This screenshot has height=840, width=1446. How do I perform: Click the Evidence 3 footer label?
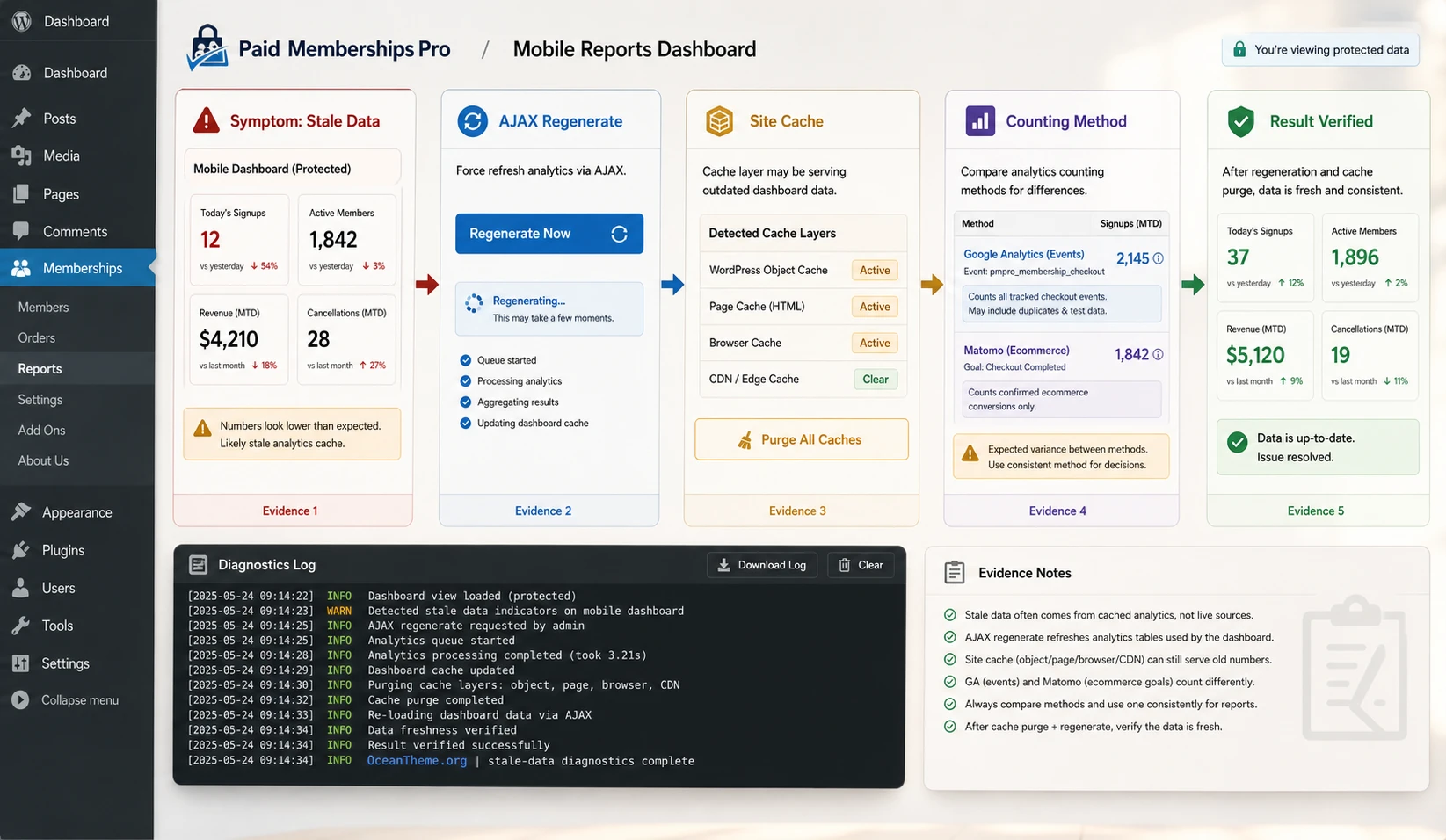[x=797, y=511]
